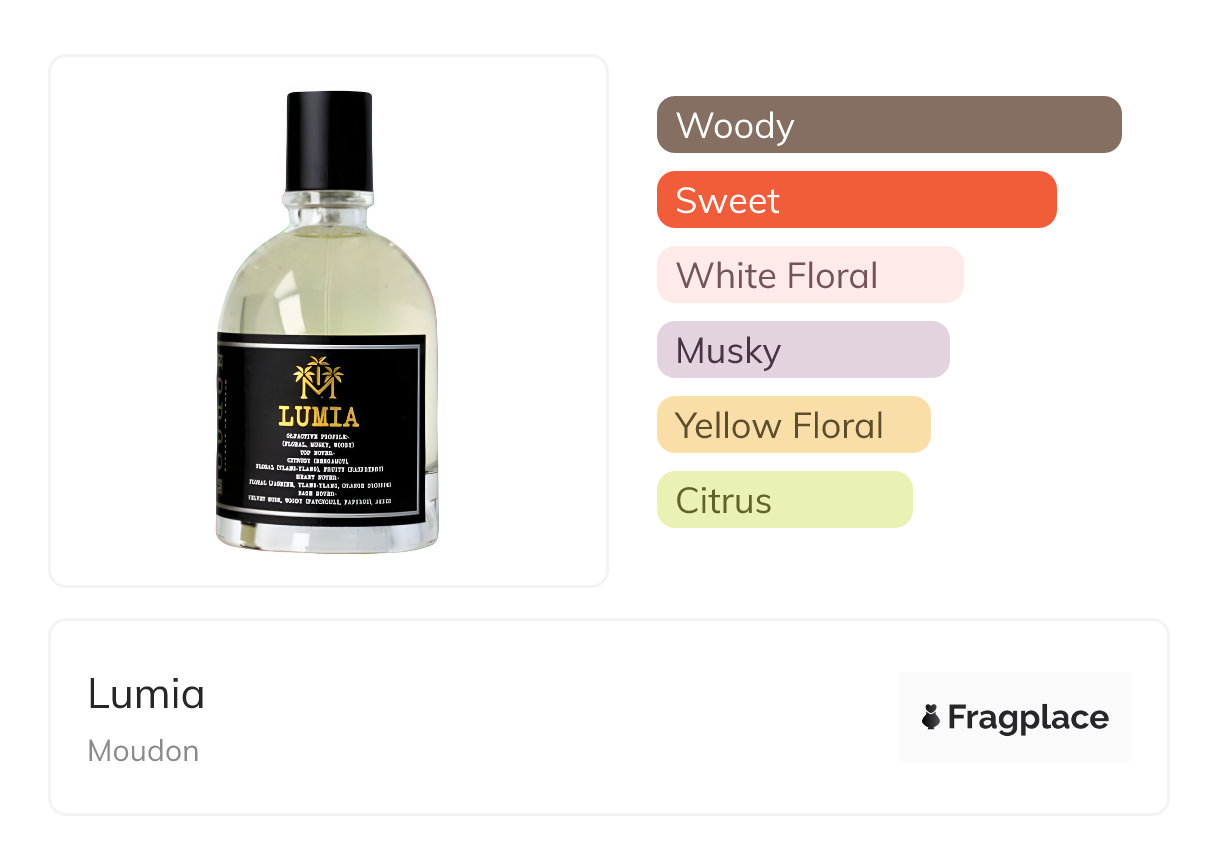Click the gold LUMIA lettering on bottle label
The image size is (1218, 864).
318,416
